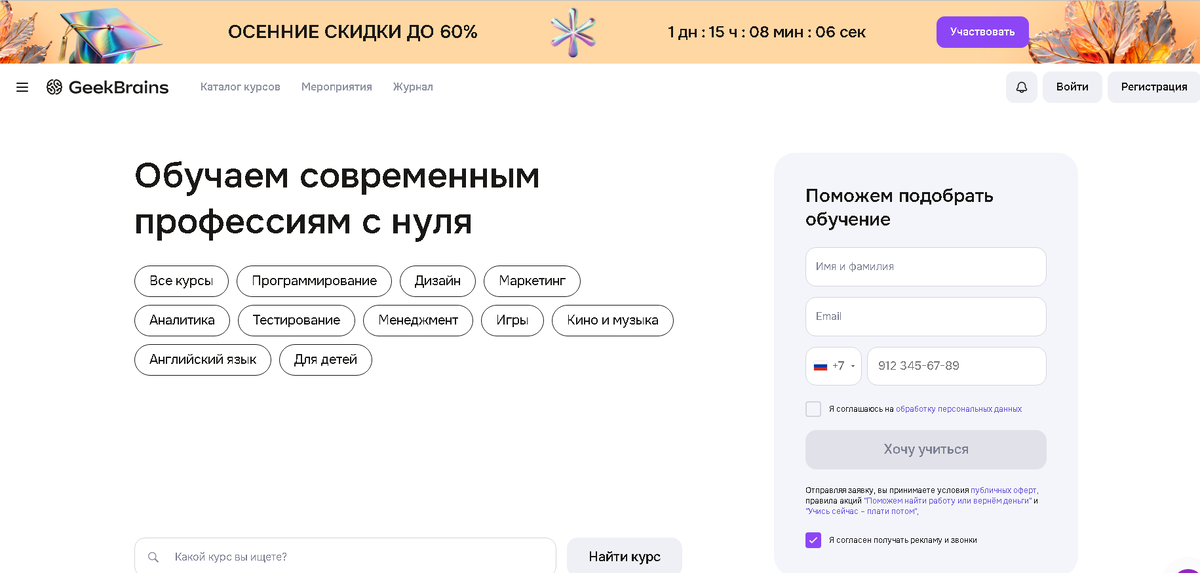Select the Игры category
The image size is (1200, 573).
512,320
